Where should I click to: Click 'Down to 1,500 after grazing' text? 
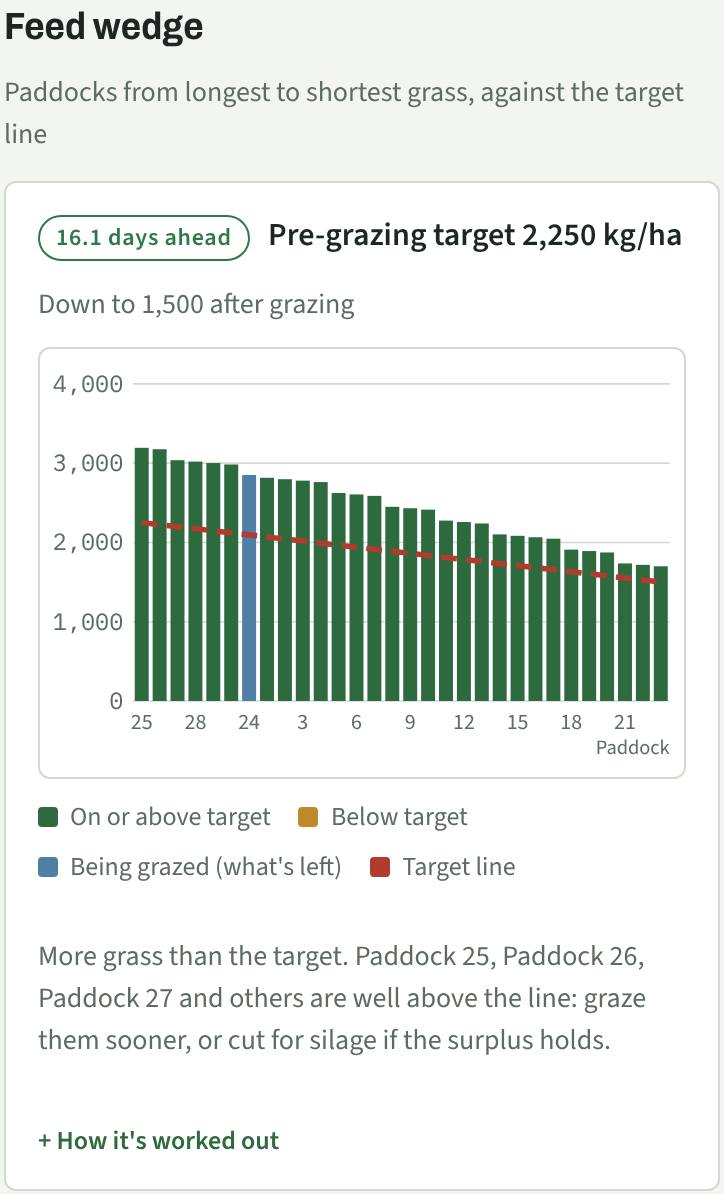tap(196, 305)
